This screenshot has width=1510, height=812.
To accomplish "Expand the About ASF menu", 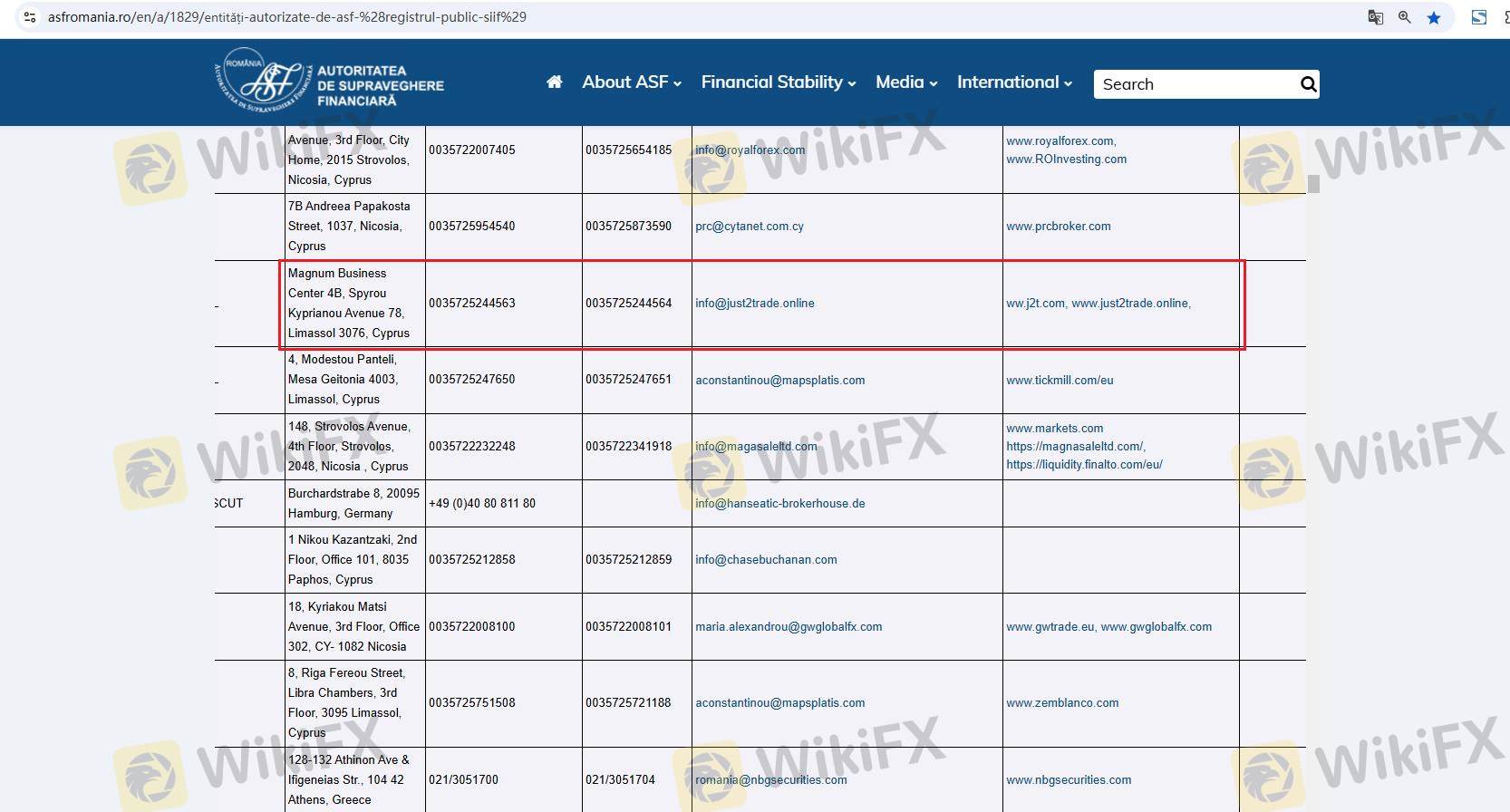I will point(632,82).
